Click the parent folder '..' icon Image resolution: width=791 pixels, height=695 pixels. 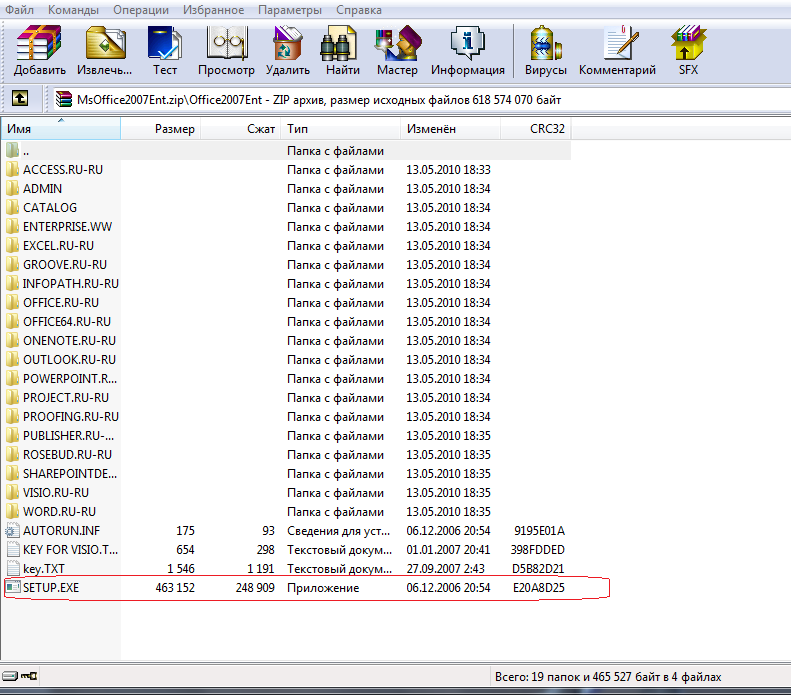point(13,150)
